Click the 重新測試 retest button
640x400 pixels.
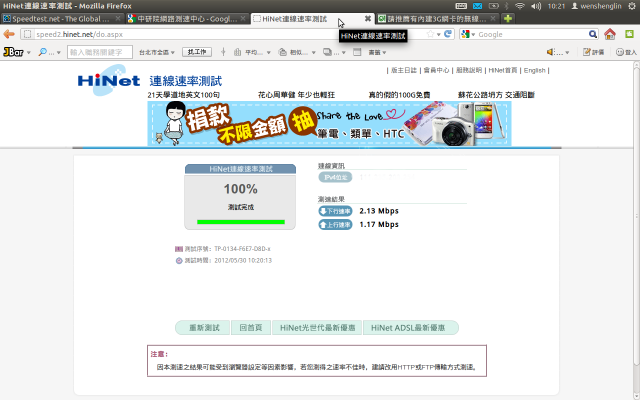click(x=204, y=328)
